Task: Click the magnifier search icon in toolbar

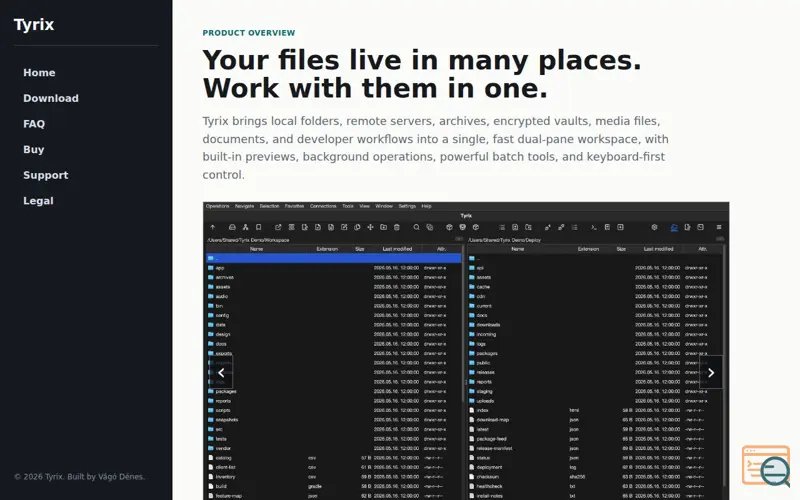Action: coord(416,228)
